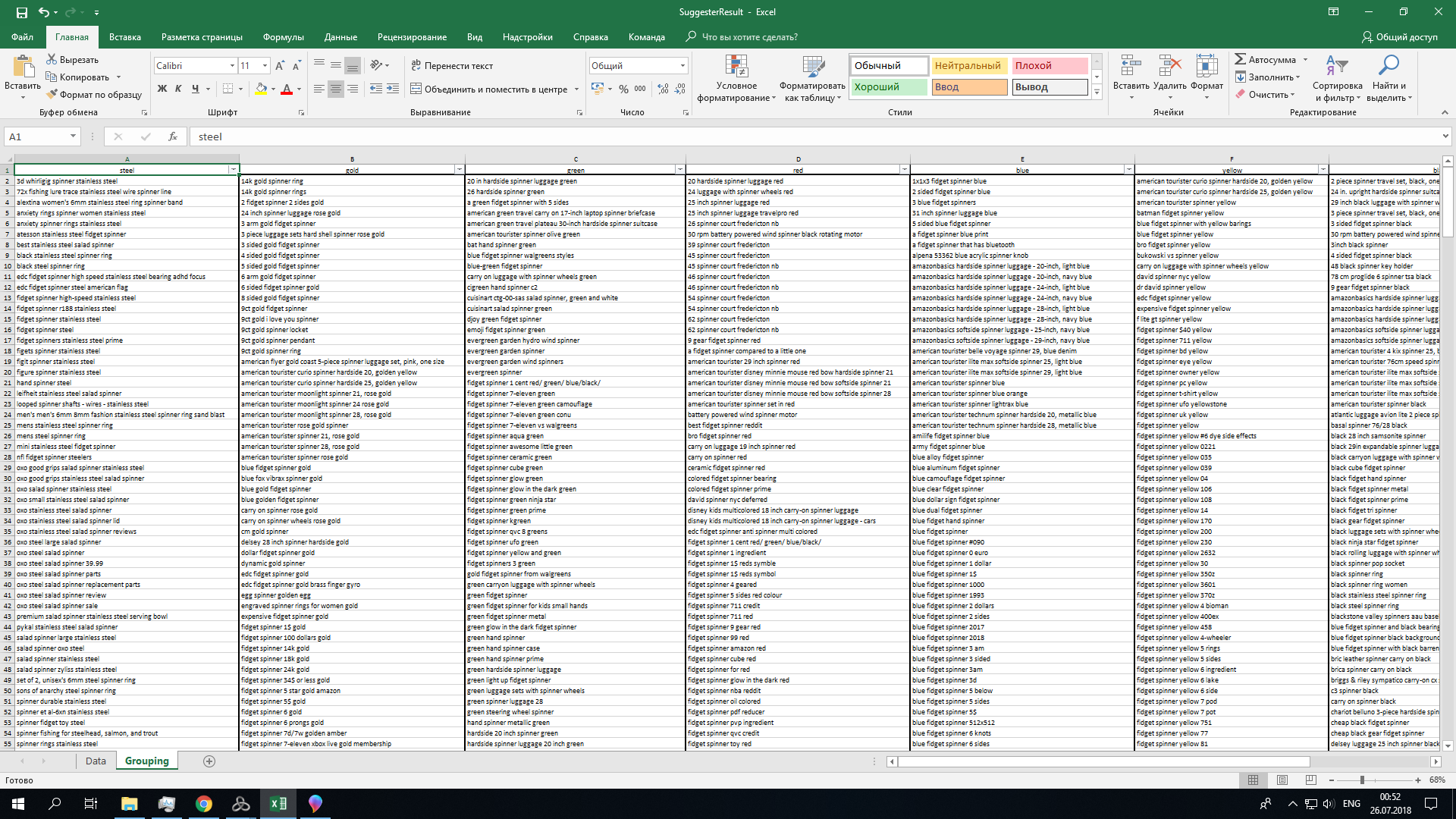Viewport: 1456px width, 819px height.
Task: Click the formula bar containing steel
Action: (x=816, y=136)
